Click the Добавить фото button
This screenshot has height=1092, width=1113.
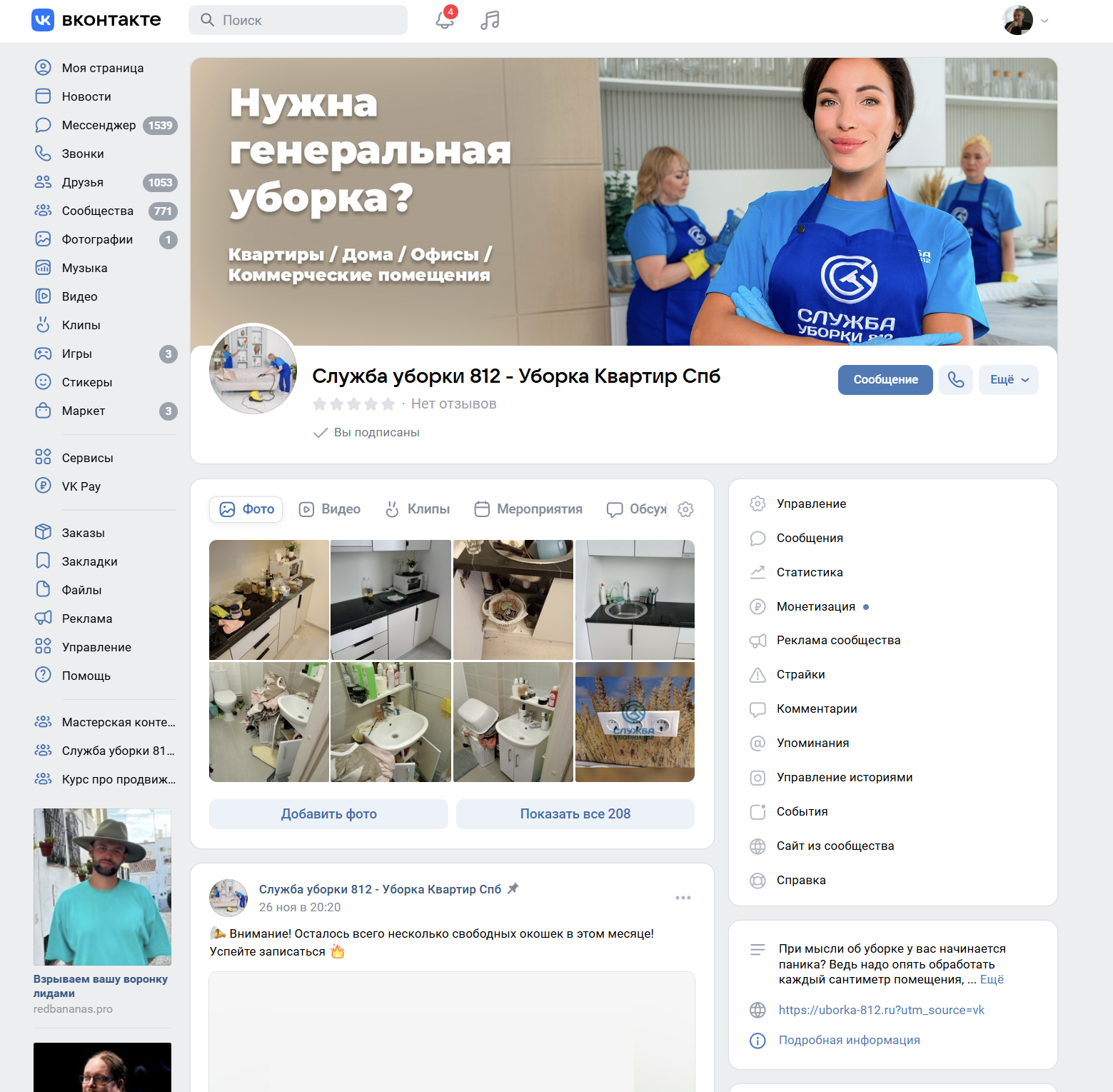[328, 814]
